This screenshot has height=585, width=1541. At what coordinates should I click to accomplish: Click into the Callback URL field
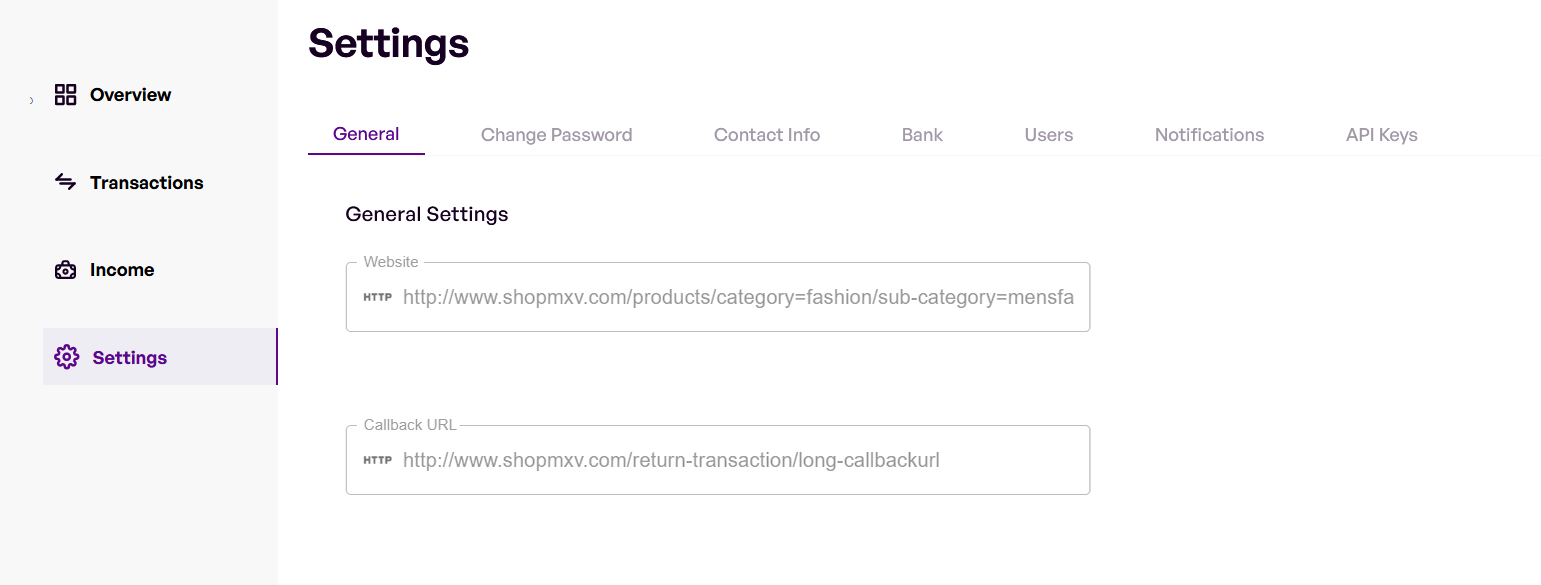(x=738, y=460)
